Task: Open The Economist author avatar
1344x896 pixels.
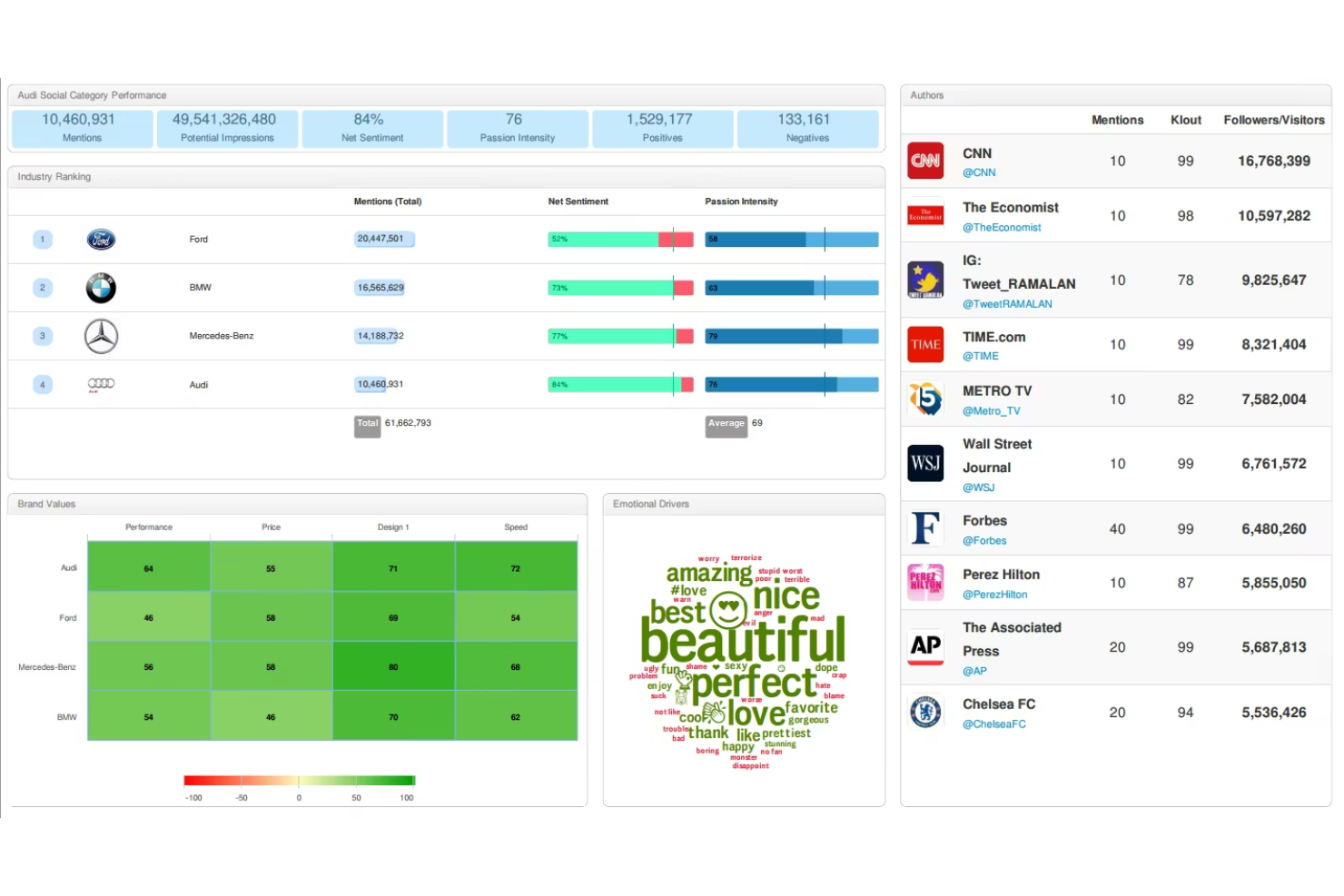Action: click(x=925, y=215)
